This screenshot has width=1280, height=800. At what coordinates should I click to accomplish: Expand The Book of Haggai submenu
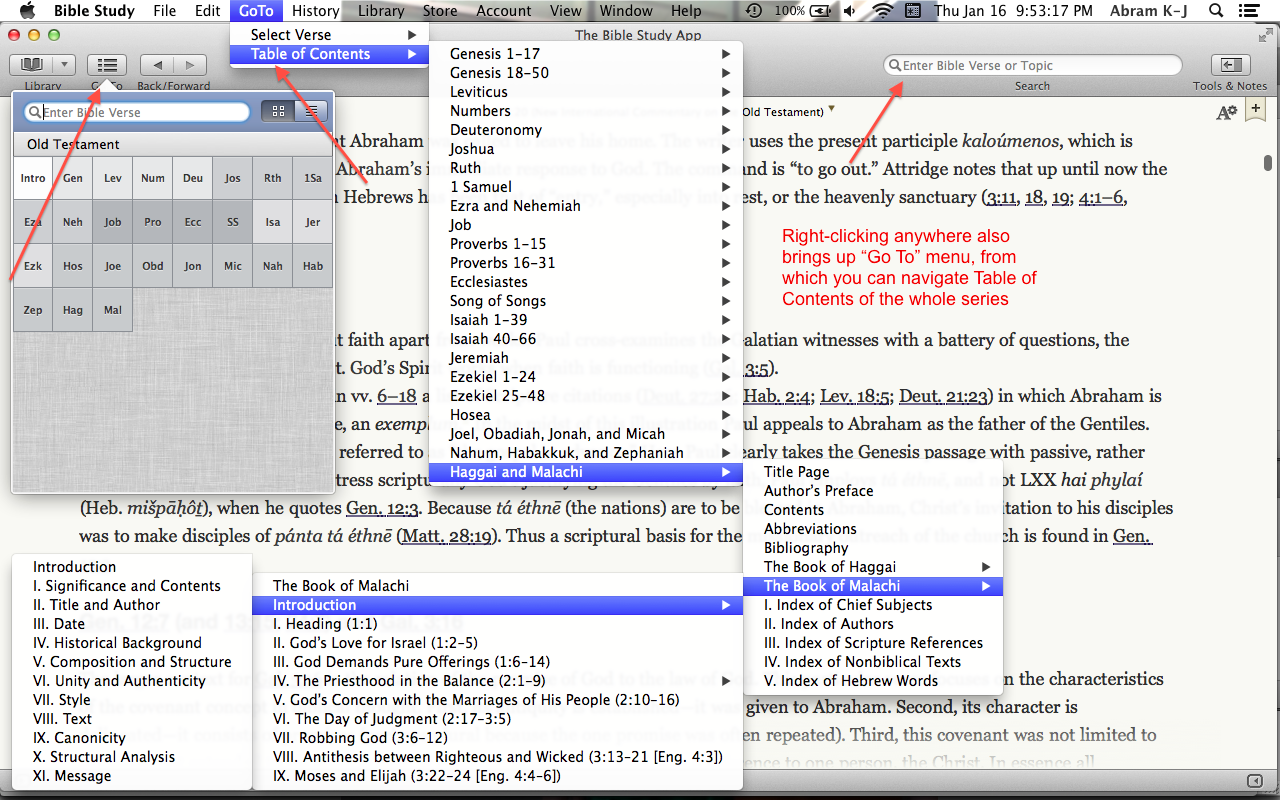(x=870, y=567)
